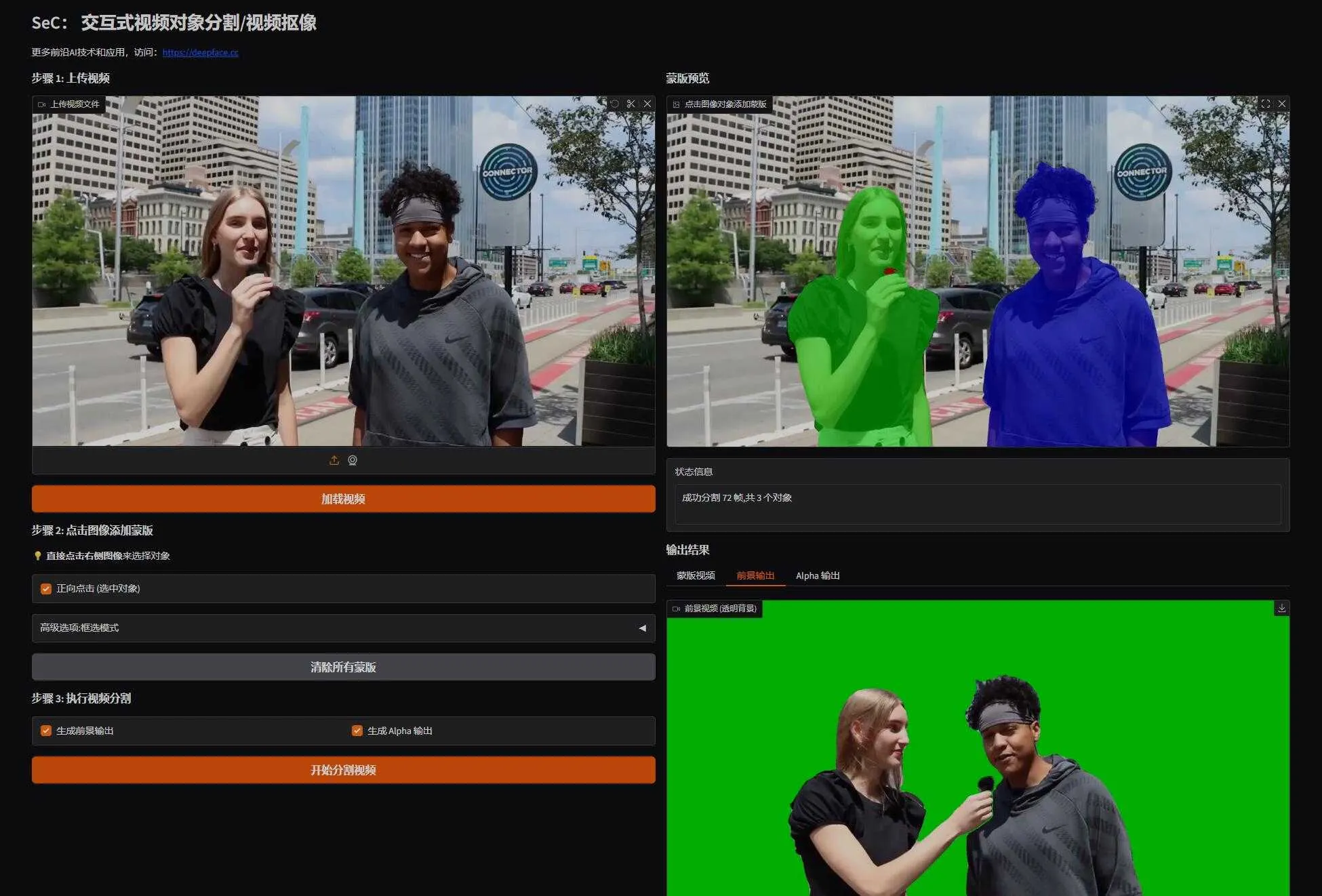
Task: Click the 状态信息 text box
Action: 977,504
